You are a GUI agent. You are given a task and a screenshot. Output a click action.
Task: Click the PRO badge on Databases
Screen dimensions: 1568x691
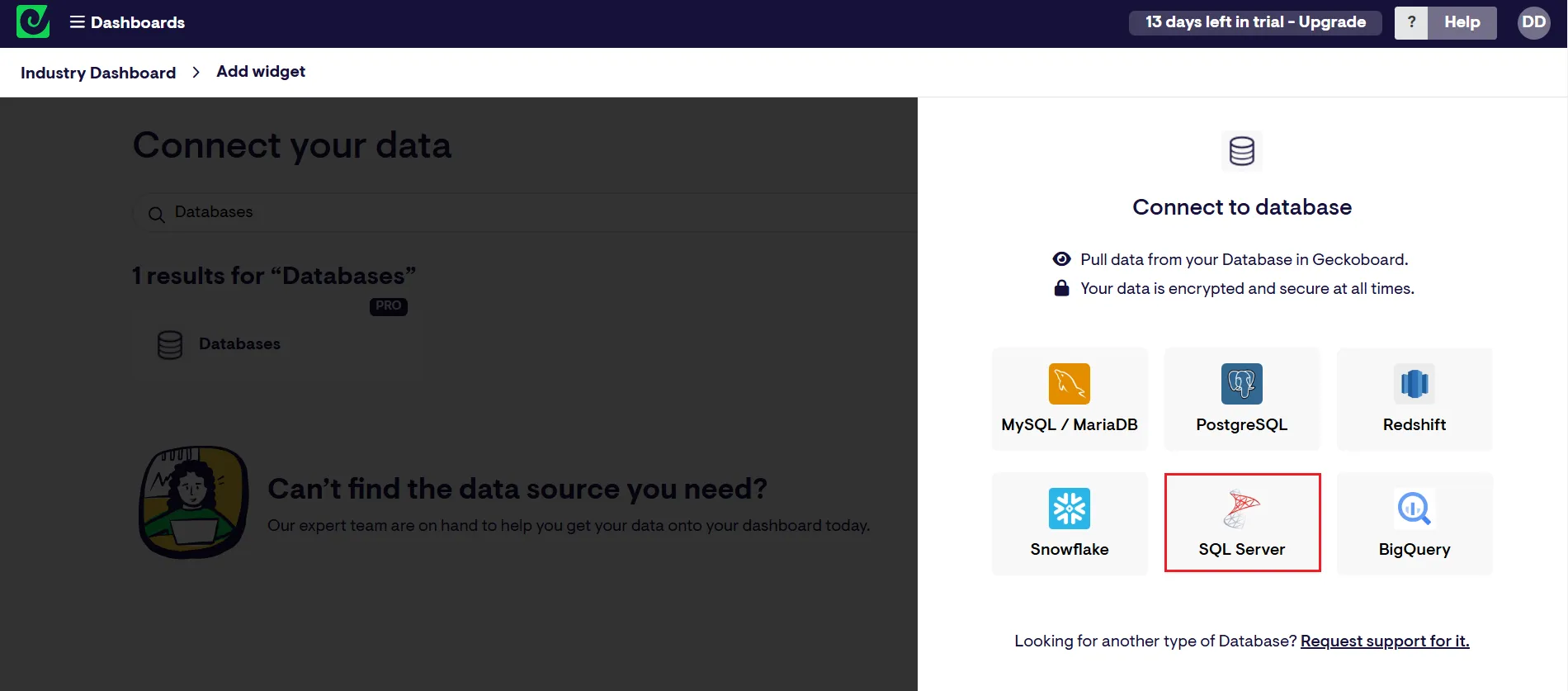coord(388,306)
